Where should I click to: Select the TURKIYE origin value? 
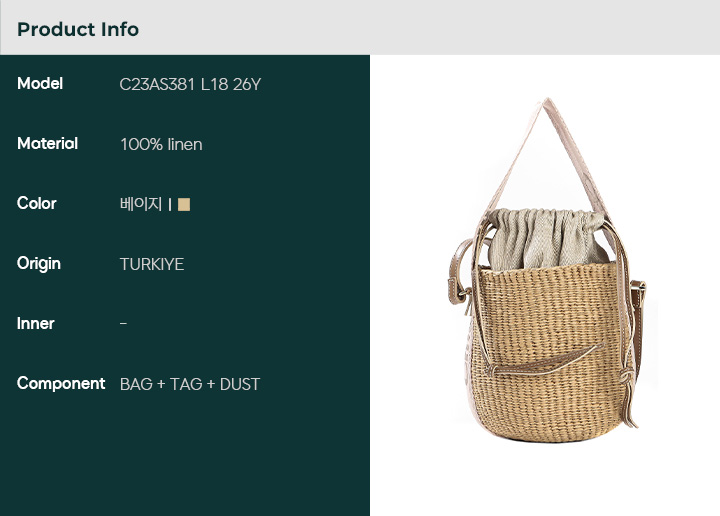click(152, 264)
